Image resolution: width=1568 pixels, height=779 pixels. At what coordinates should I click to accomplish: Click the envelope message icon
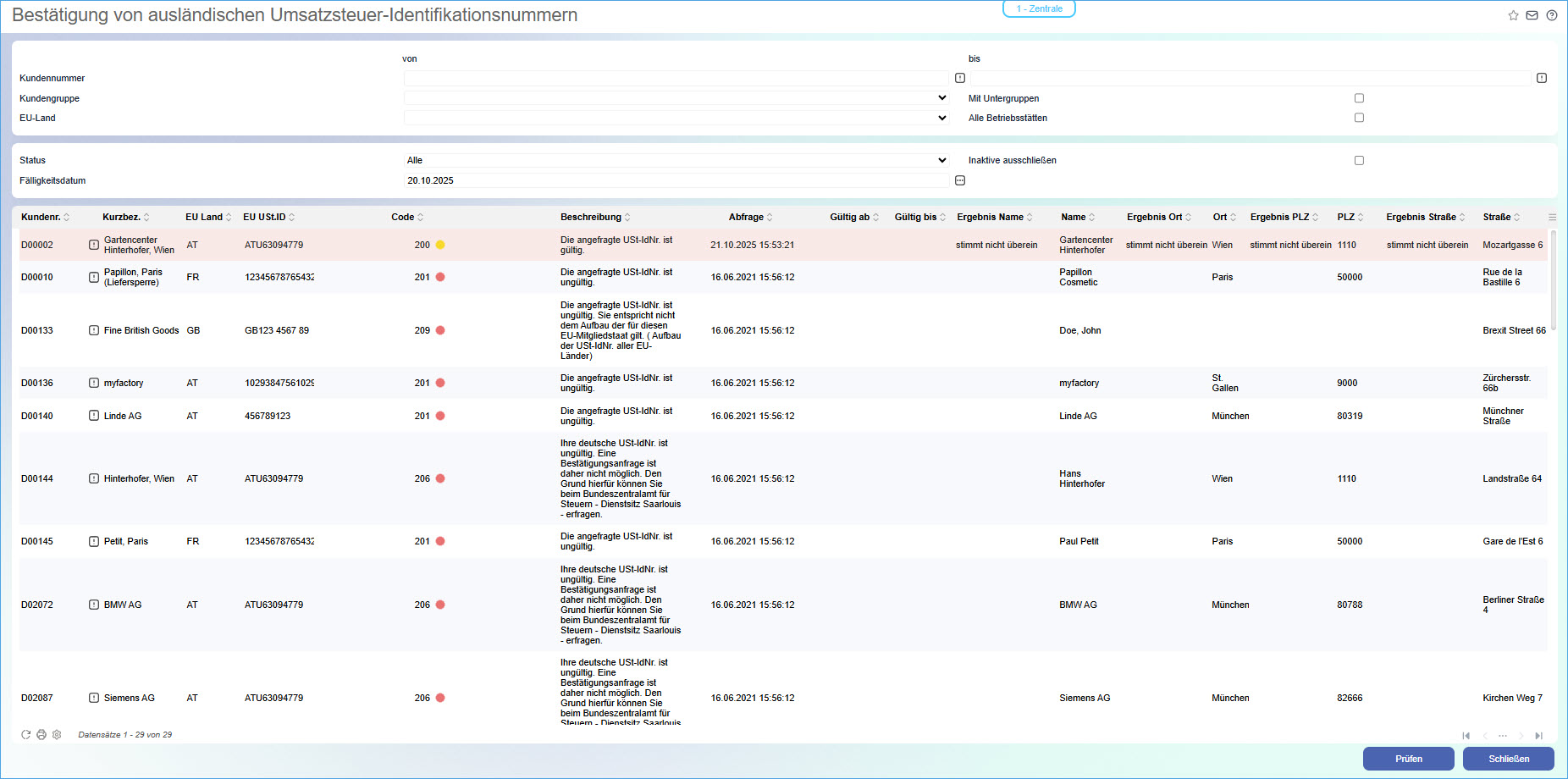pos(1532,15)
